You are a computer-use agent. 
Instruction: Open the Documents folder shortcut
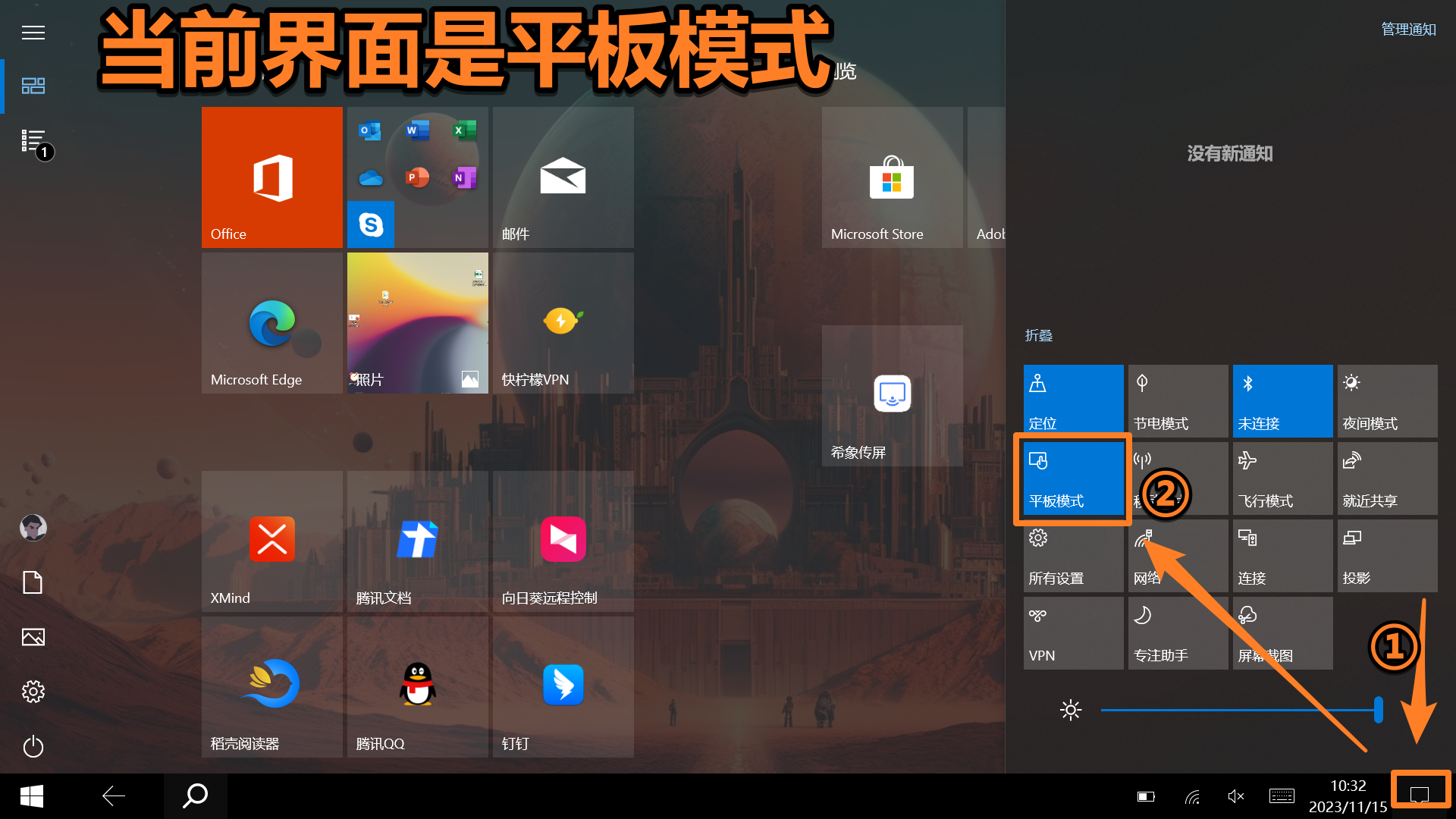[33, 582]
